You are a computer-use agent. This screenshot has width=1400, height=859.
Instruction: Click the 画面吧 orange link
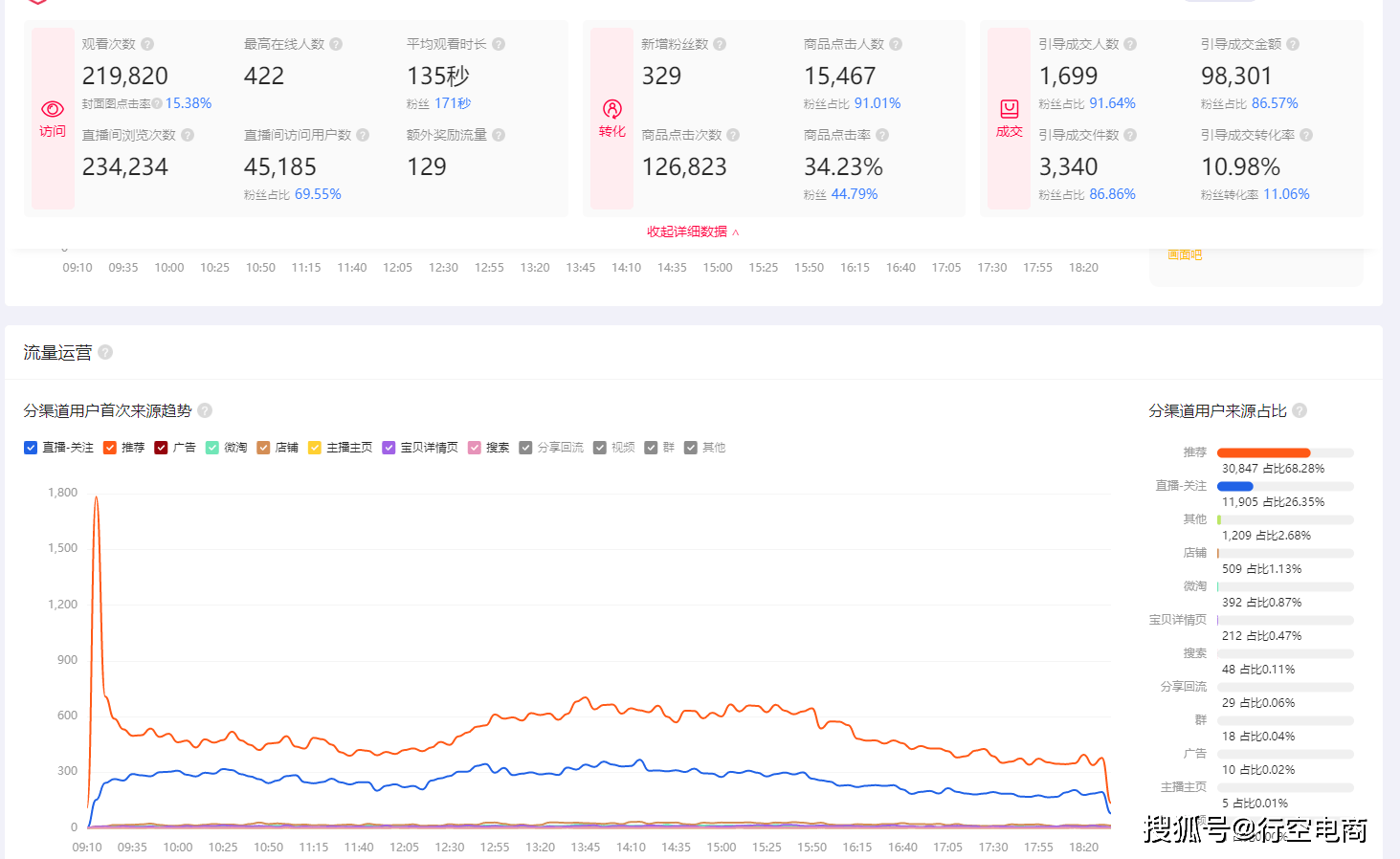(1185, 254)
